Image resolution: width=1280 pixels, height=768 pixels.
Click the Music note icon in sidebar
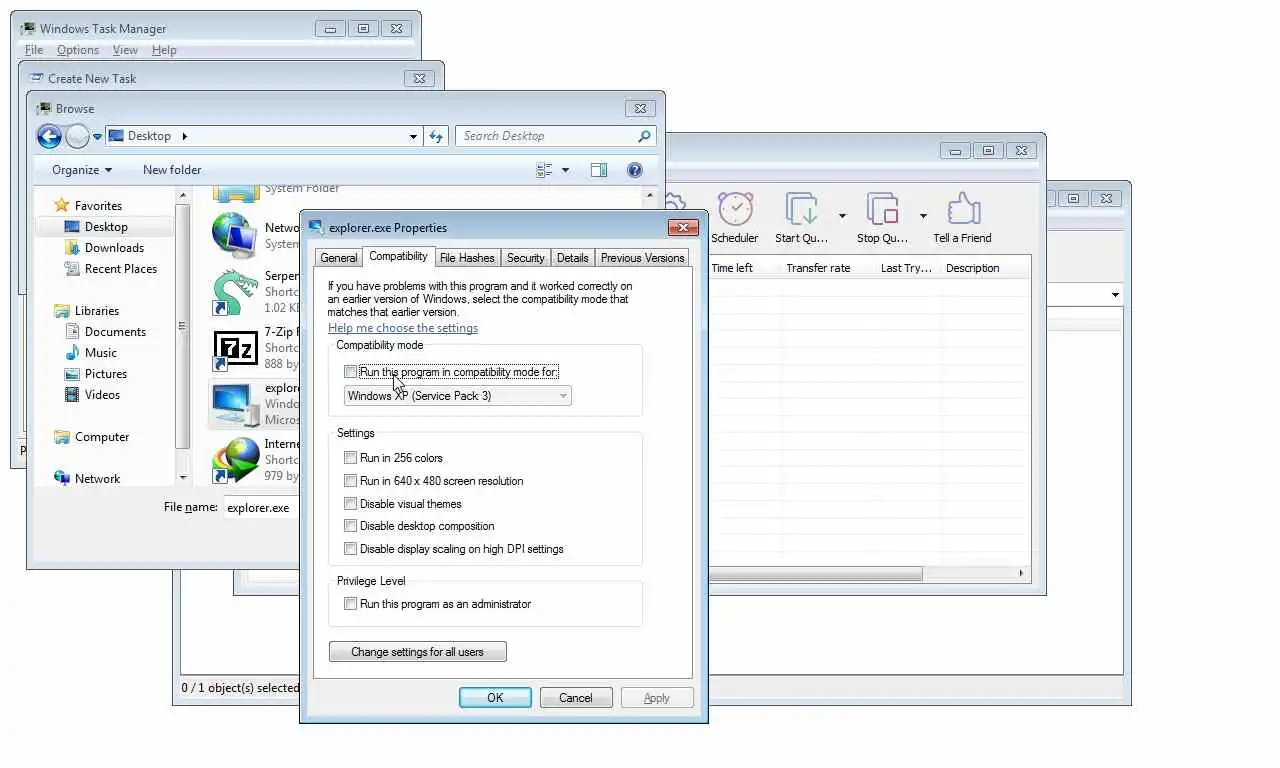(x=72, y=352)
